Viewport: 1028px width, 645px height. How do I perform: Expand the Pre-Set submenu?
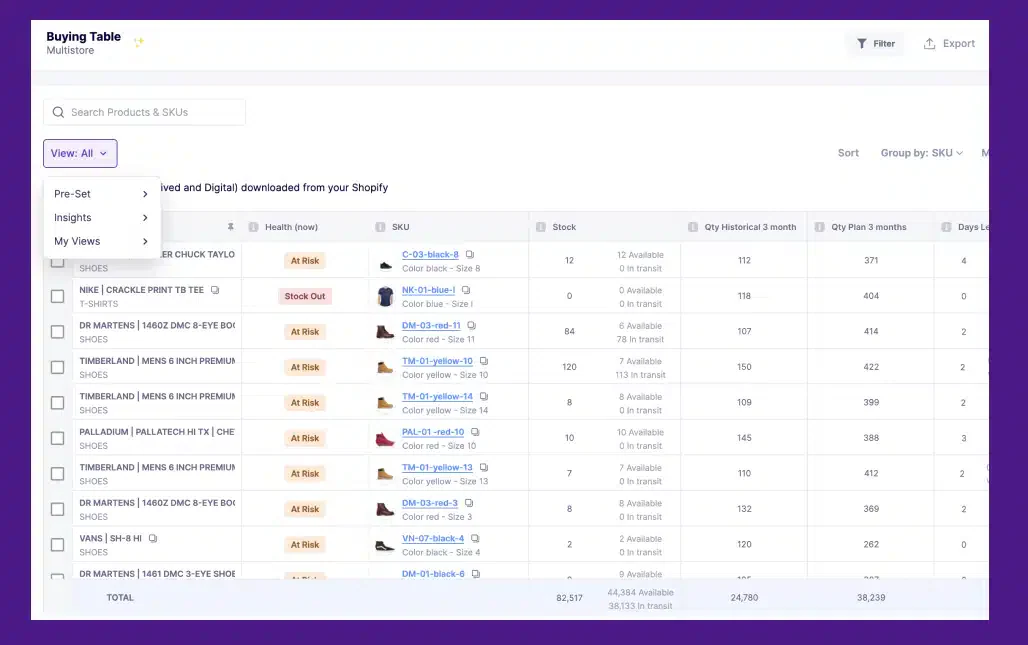(x=102, y=194)
